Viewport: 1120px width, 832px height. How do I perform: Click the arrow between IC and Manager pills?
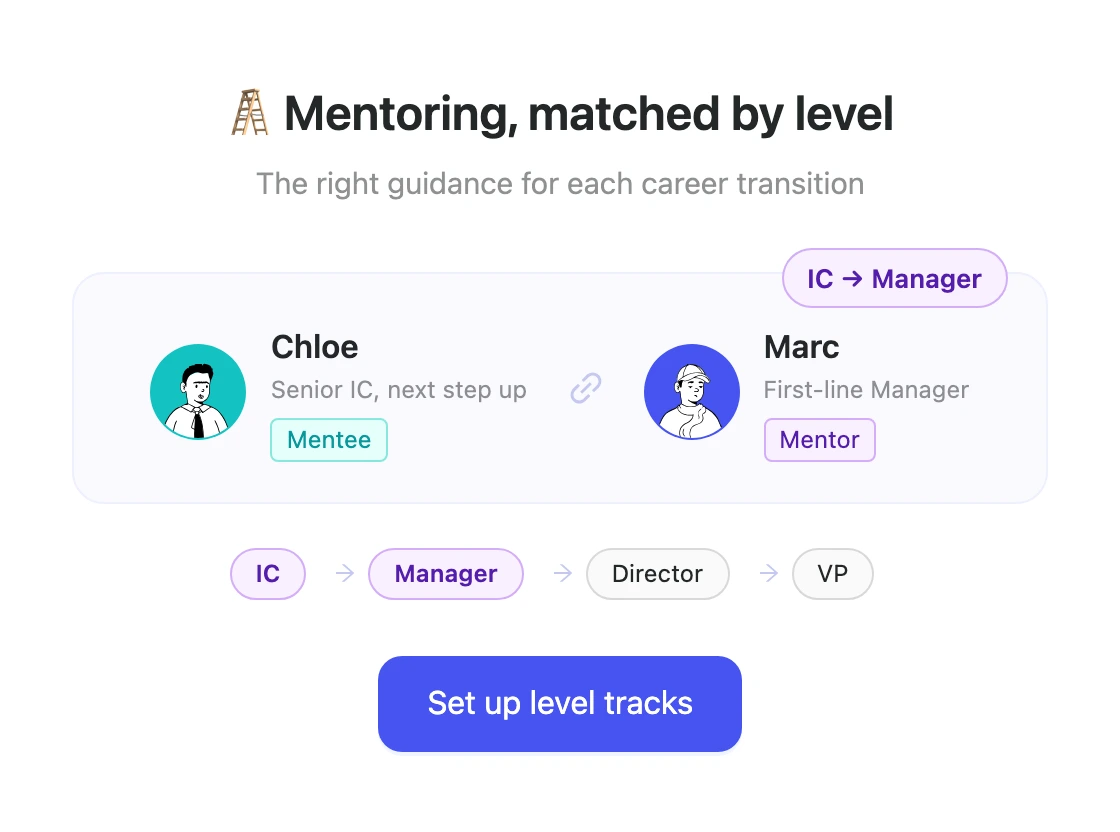(345, 573)
